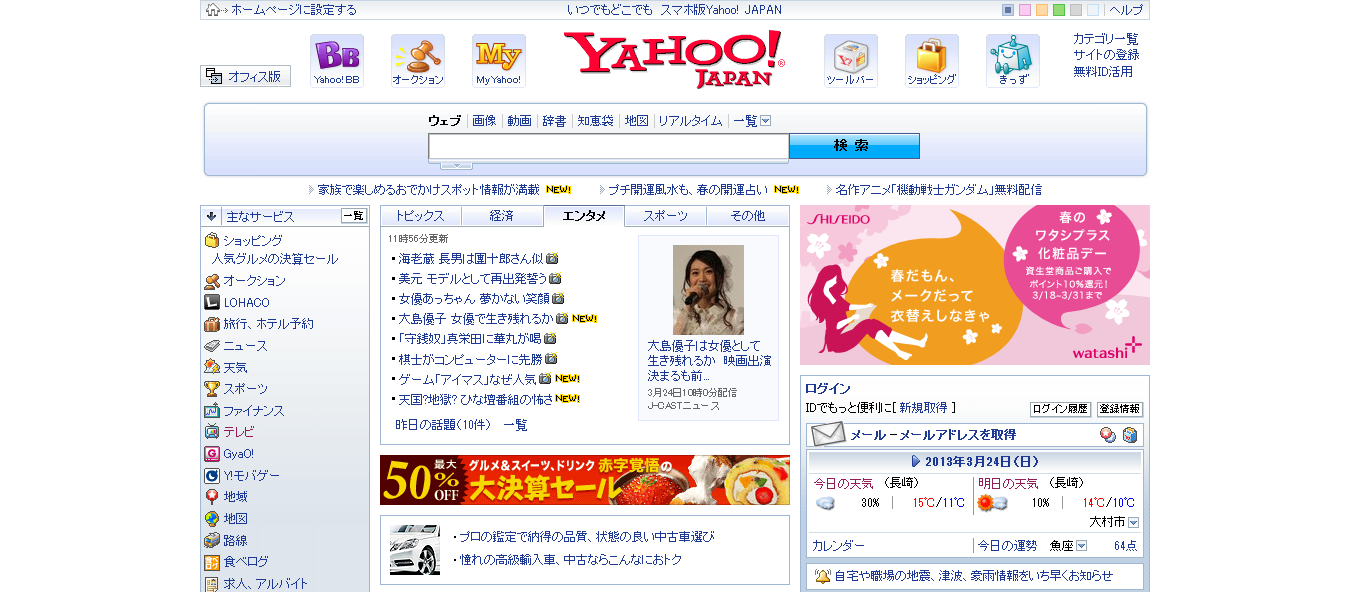1349x592 pixels.
Task: Open the My Yahoo! icon
Action: (x=499, y=61)
